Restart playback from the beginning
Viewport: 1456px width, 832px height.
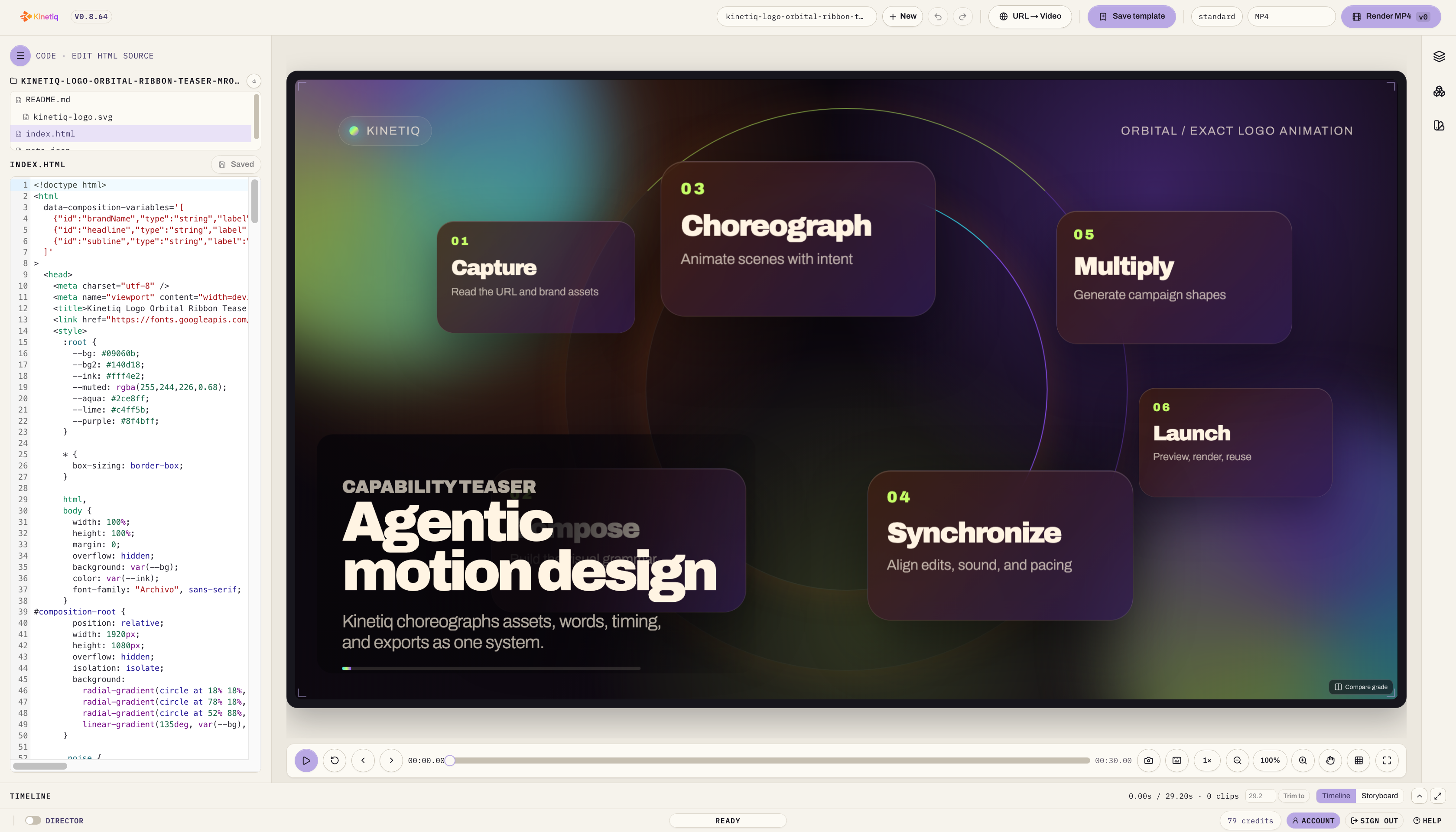pos(335,760)
